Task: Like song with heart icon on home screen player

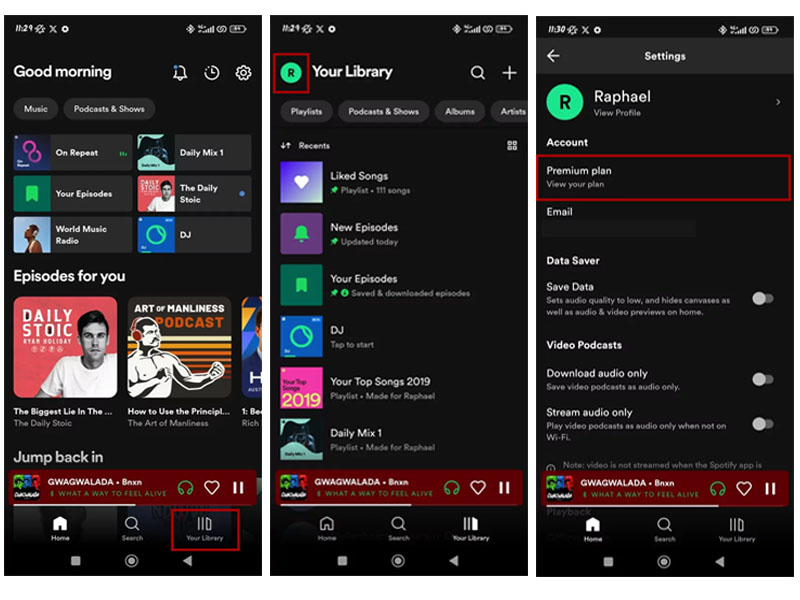Action: tap(212, 488)
